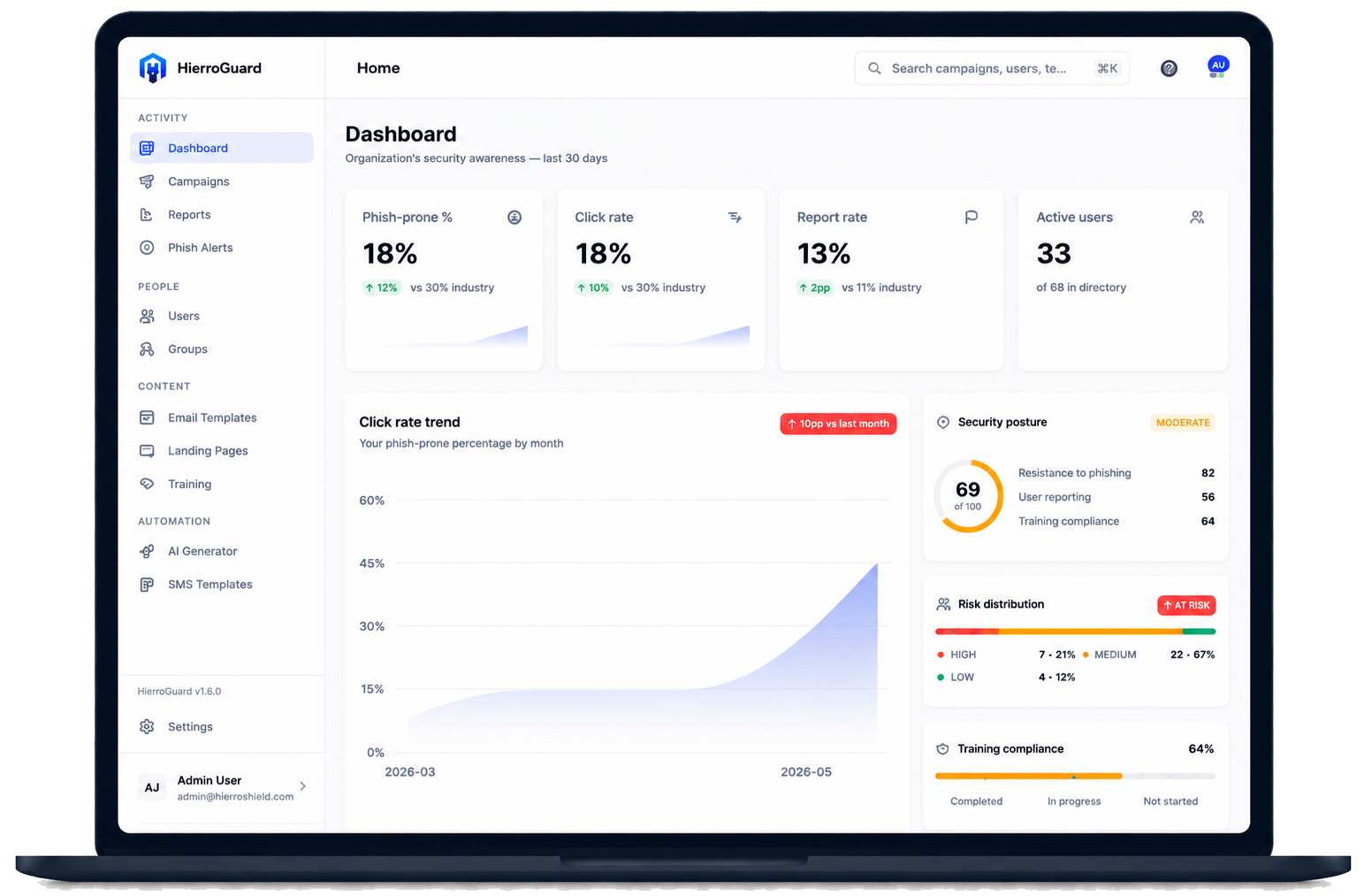Click the search campaigns input field

(992, 68)
